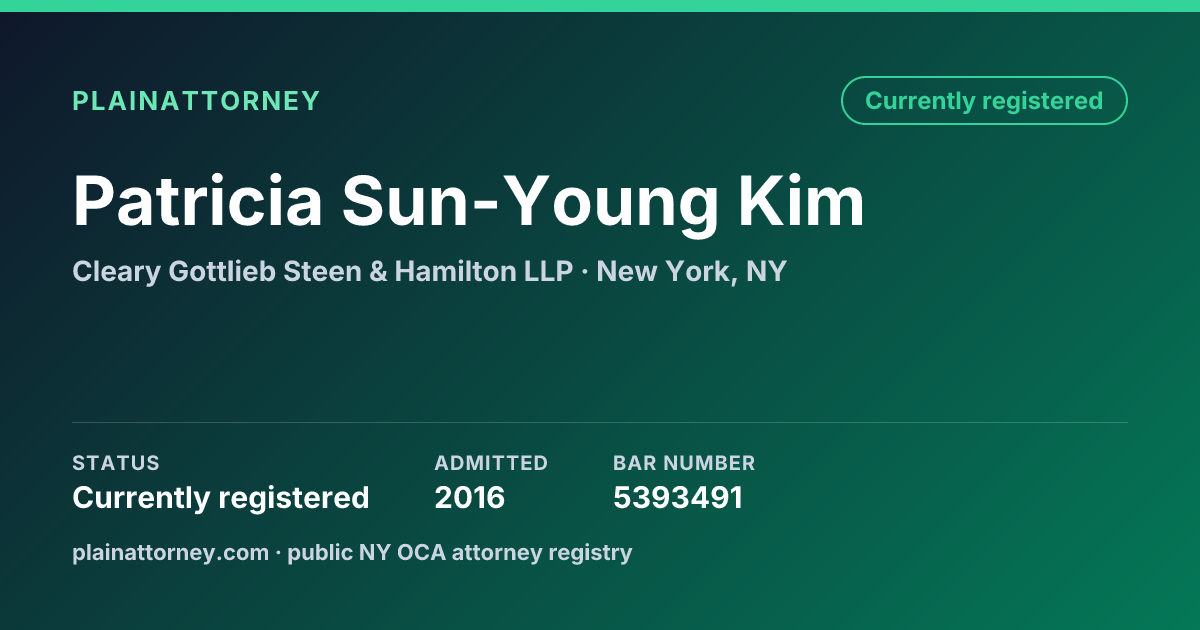
Task: Click the dot separator between firm and city
Action: click(585, 272)
